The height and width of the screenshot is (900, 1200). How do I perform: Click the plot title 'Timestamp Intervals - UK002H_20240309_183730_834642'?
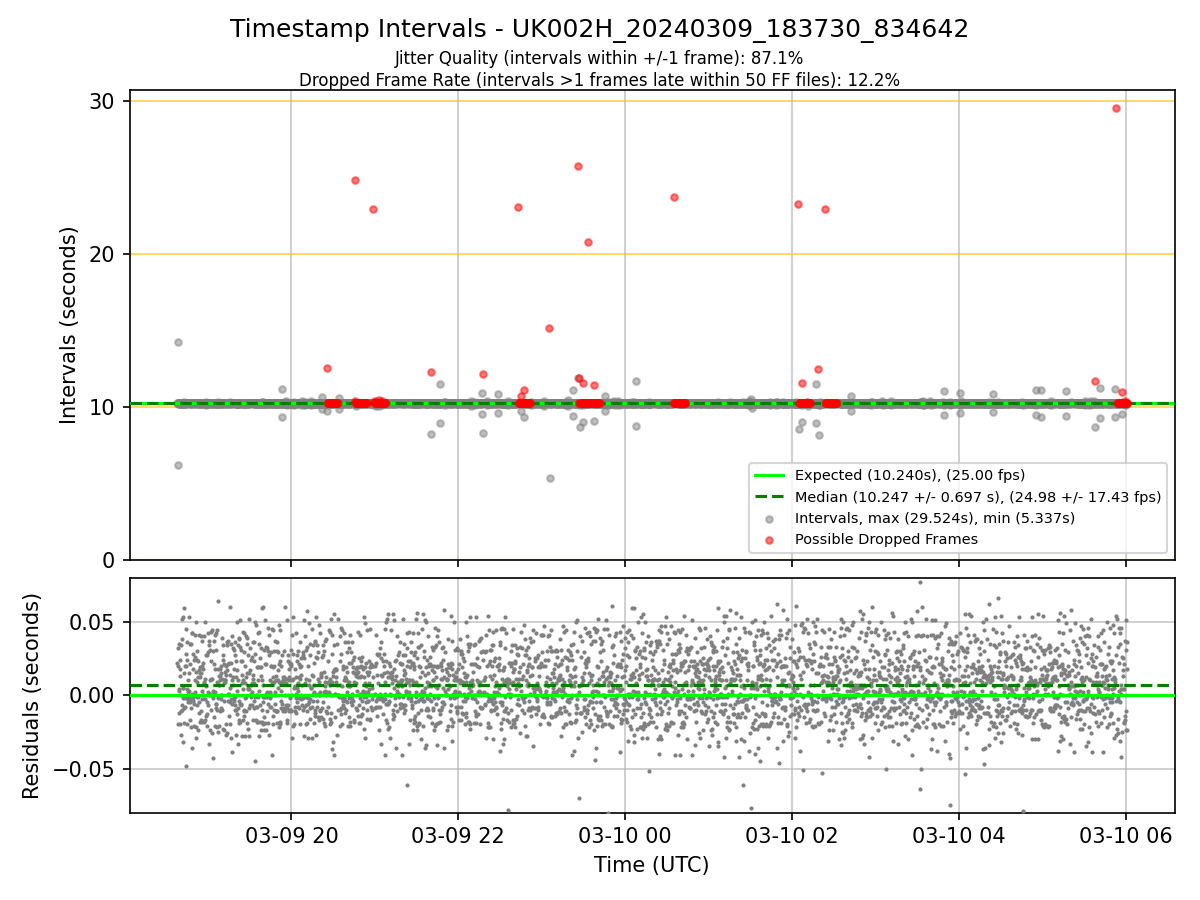pyautogui.click(x=599, y=29)
